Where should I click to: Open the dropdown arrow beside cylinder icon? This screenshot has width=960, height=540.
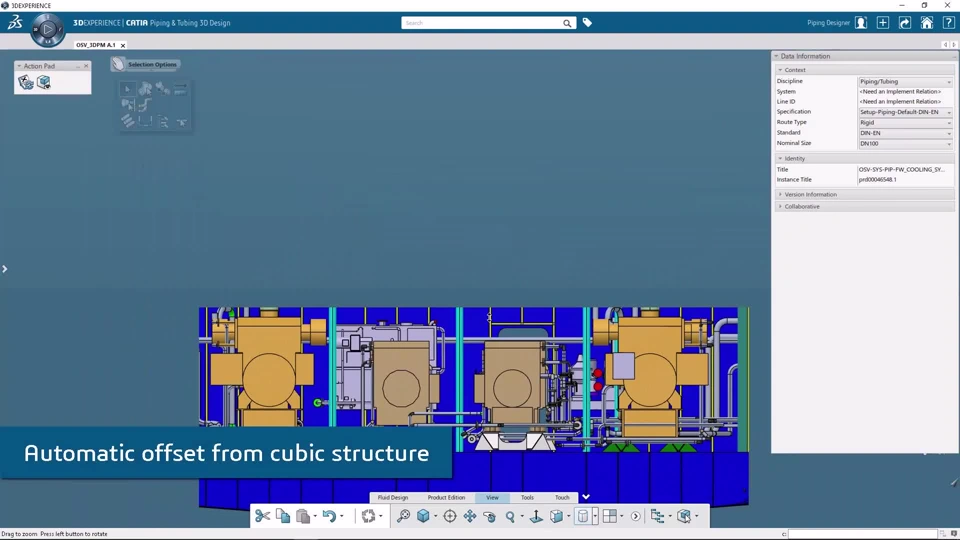click(x=594, y=516)
